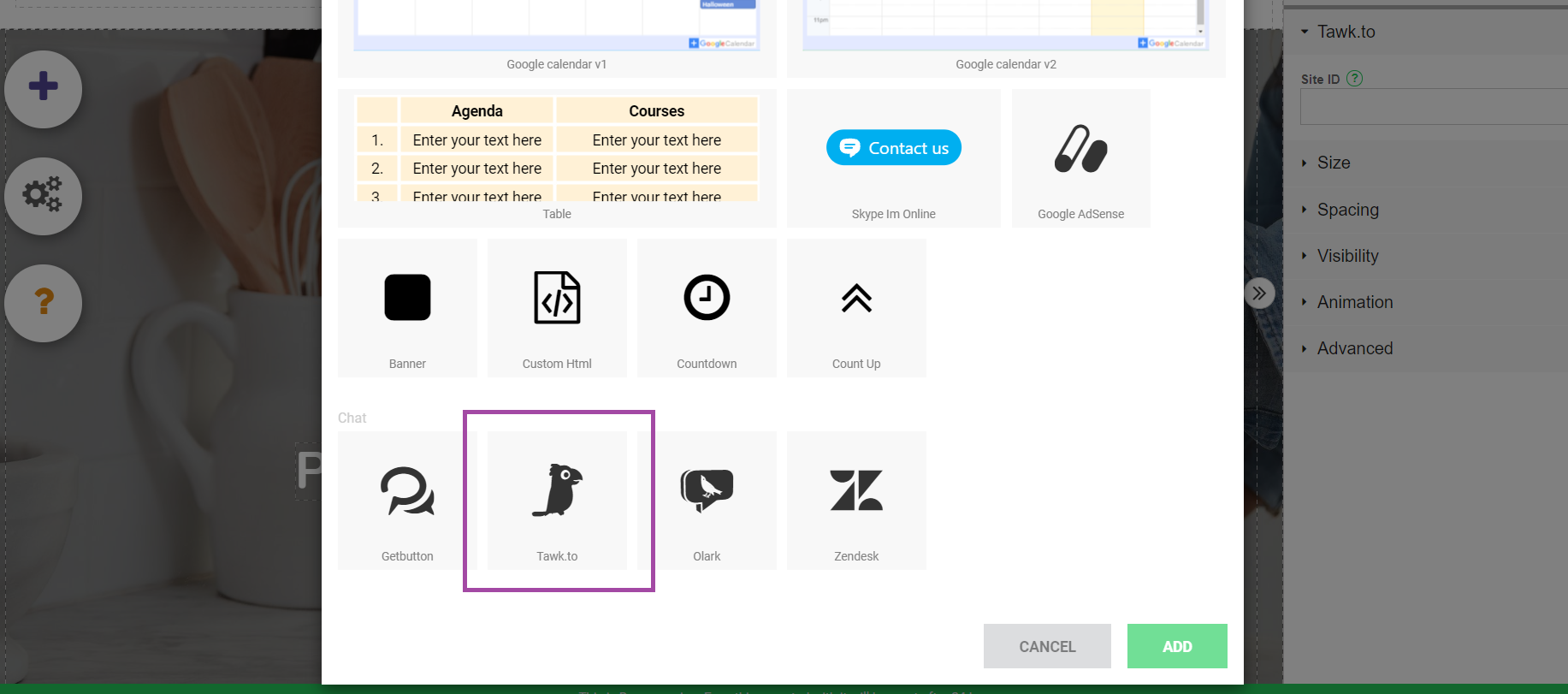Expand the Advanced section
The image size is (1568, 694).
1426,348
